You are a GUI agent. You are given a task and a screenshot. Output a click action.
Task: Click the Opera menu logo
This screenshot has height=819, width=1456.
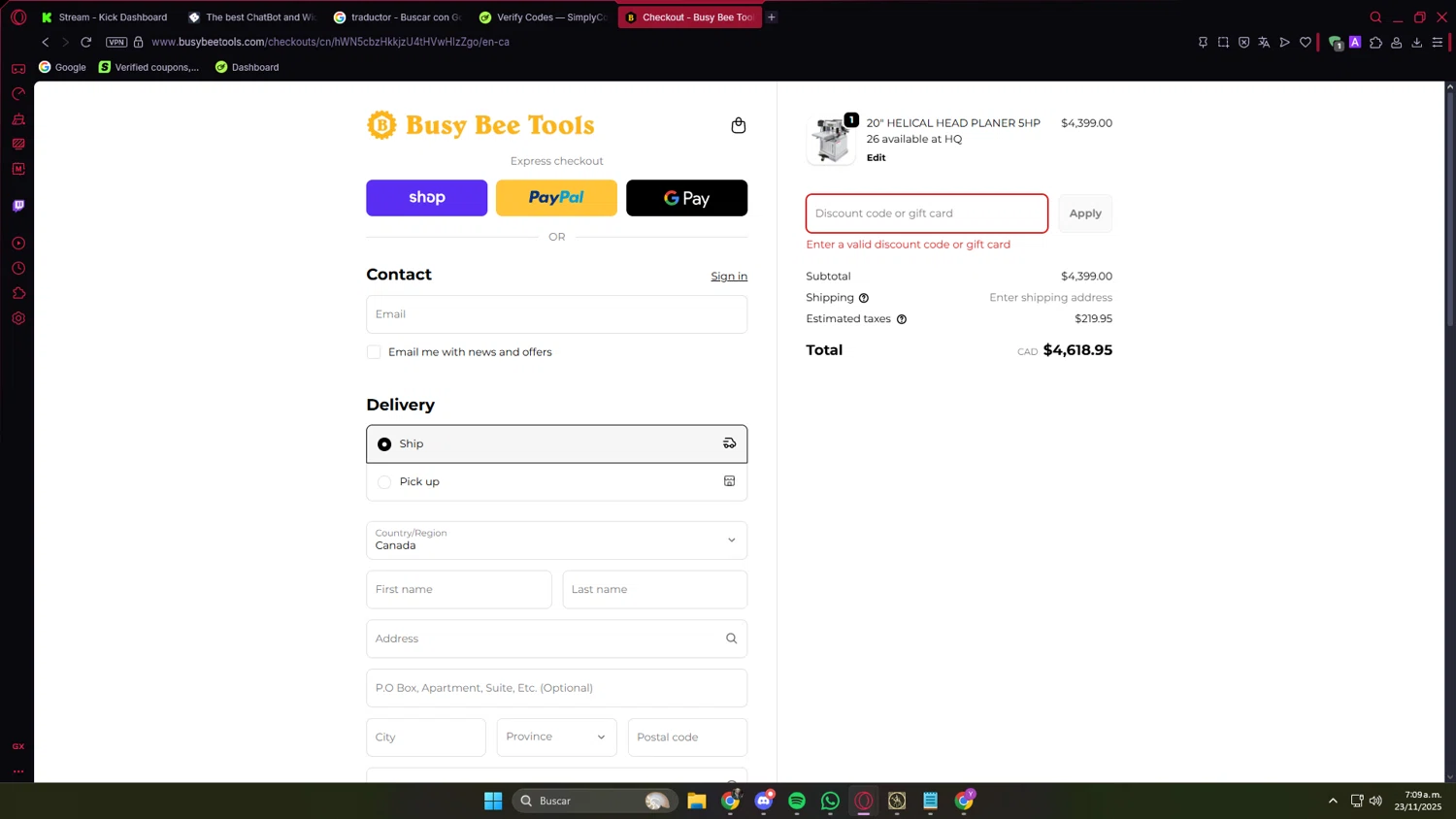(18, 17)
